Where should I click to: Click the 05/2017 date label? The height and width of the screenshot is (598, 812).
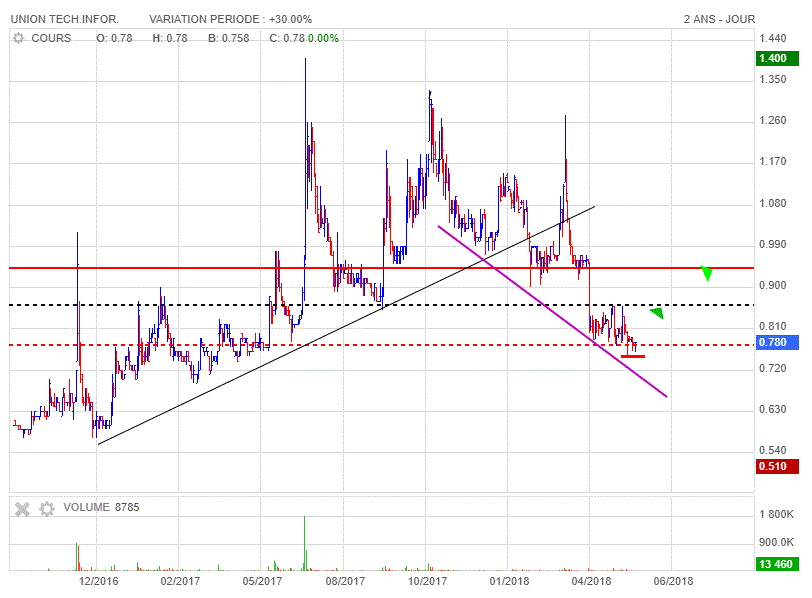click(x=262, y=581)
